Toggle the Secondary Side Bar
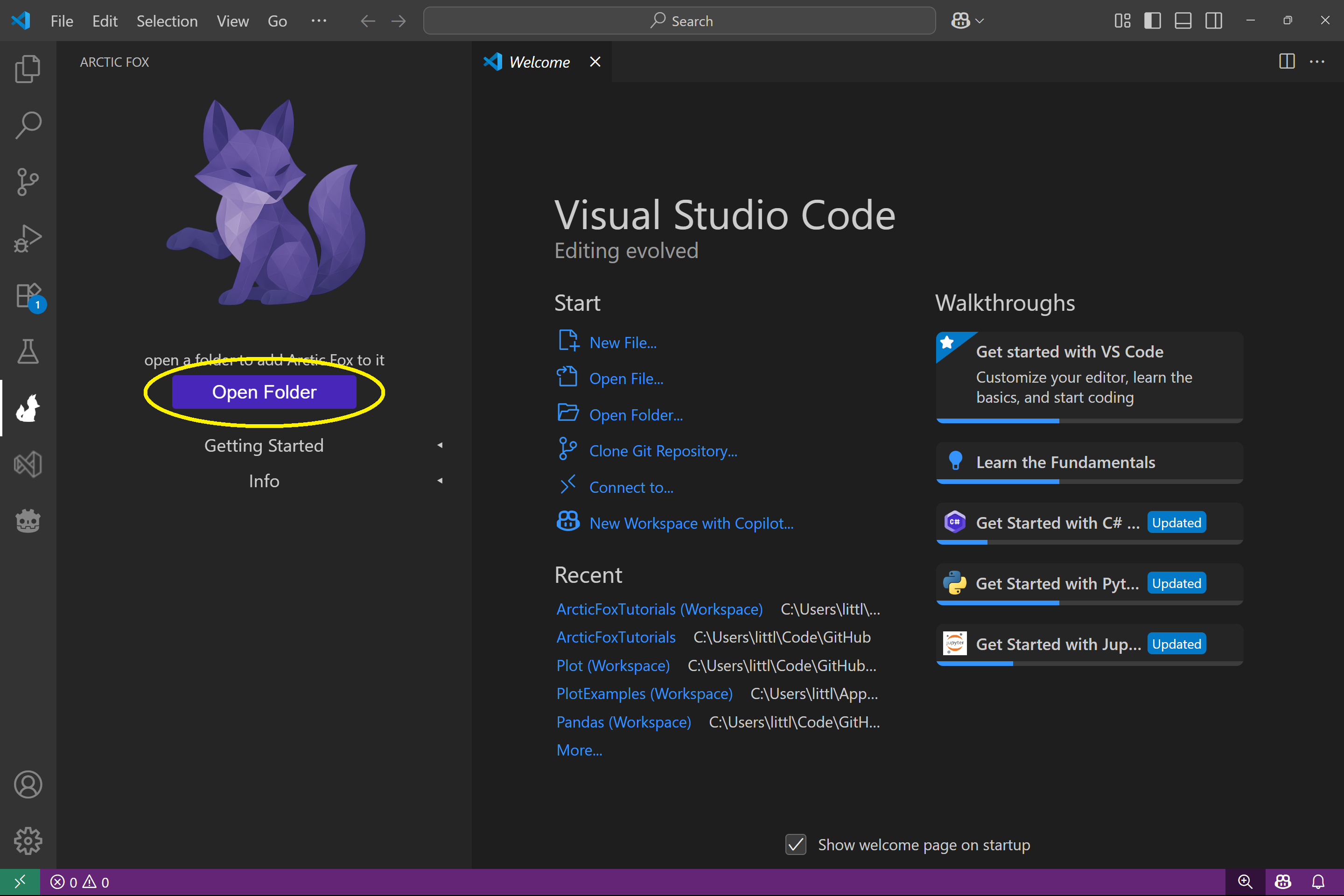The height and width of the screenshot is (896, 1344). pyautogui.click(x=1214, y=21)
